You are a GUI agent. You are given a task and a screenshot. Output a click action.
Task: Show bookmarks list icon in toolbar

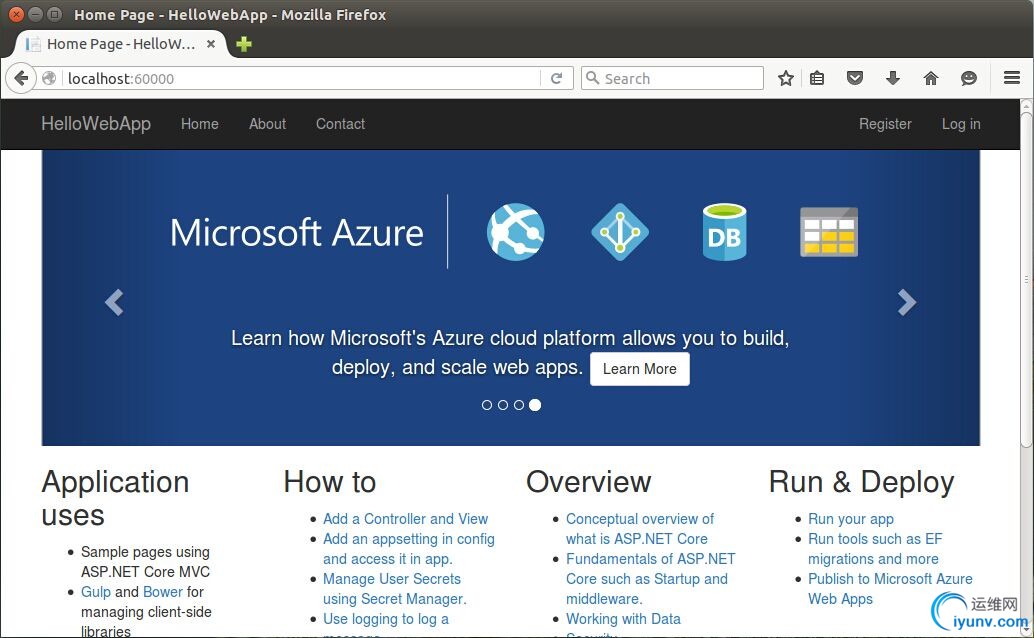(817, 79)
